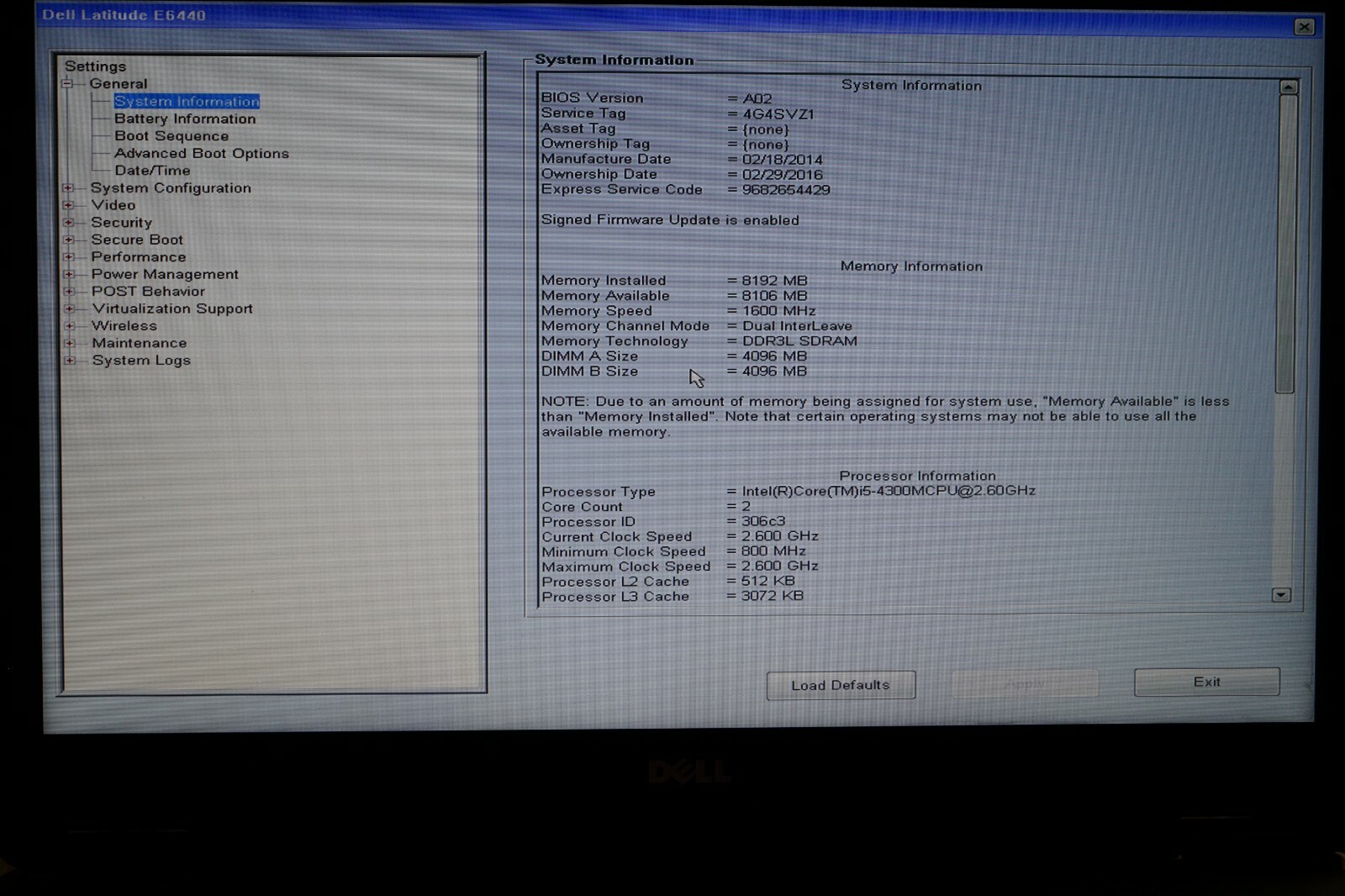1345x896 pixels.
Task: Click Memory Speed value 1600 MHz
Action: pyautogui.click(x=778, y=311)
